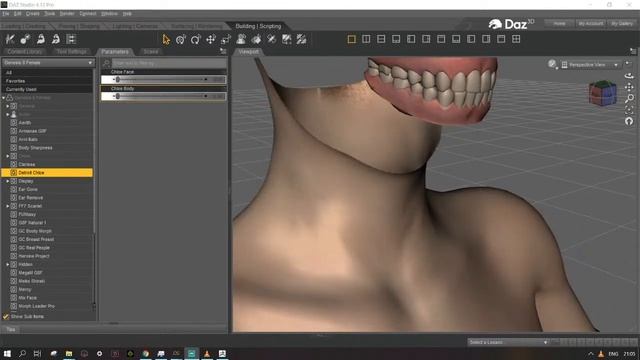640x360 pixels.
Task: Select the Node Selection arrow tool
Action: pyautogui.click(x=166, y=39)
